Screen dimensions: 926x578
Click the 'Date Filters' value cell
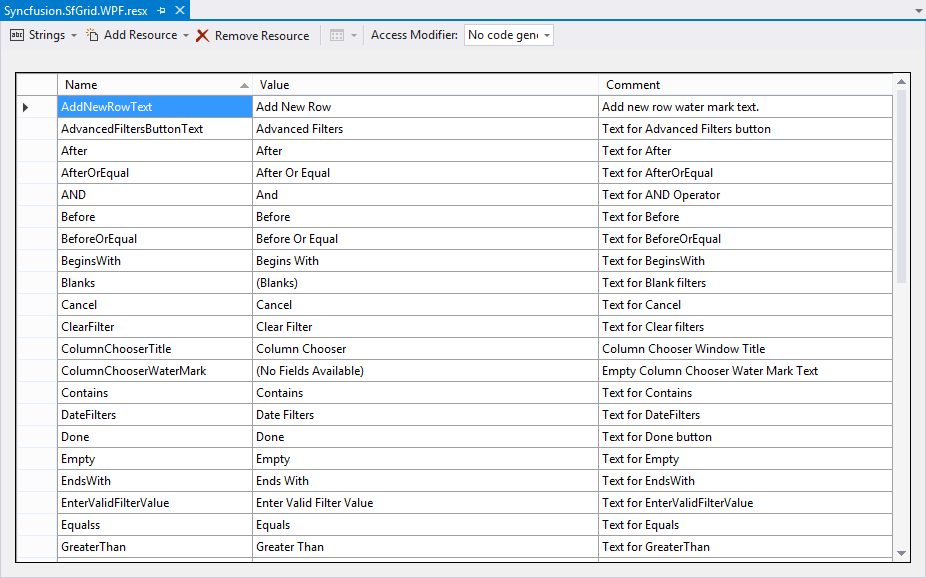click(425, 415)
